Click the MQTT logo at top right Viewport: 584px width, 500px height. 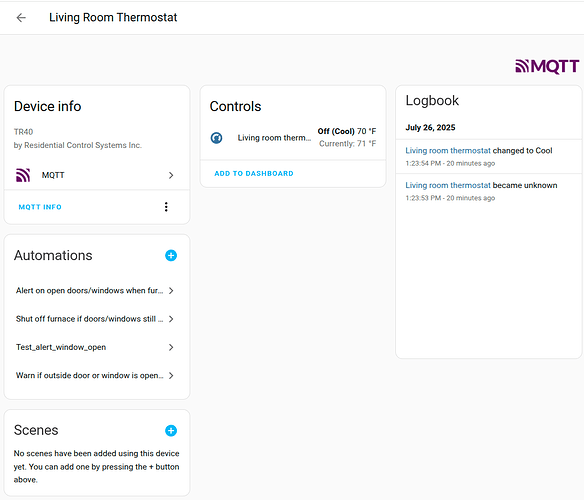click(x=547, y=66)
